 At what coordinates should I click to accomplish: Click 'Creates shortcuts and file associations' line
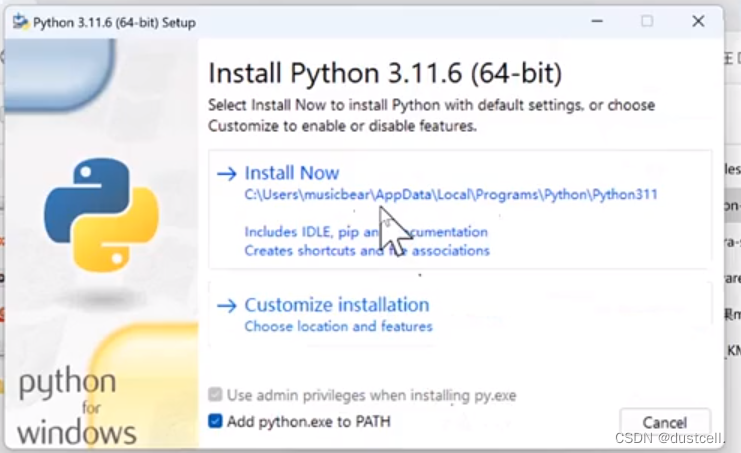click(367, 250)
